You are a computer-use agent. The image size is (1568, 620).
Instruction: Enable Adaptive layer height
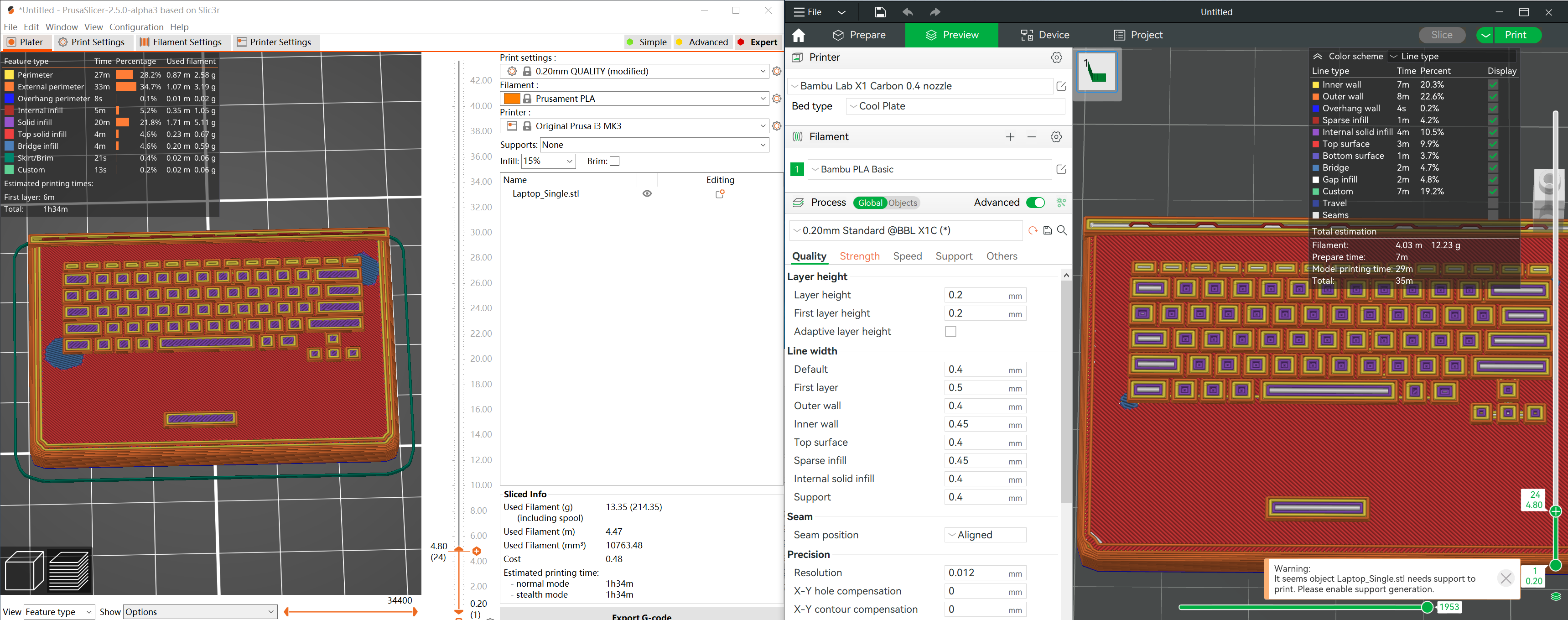[x=951, y=331]
